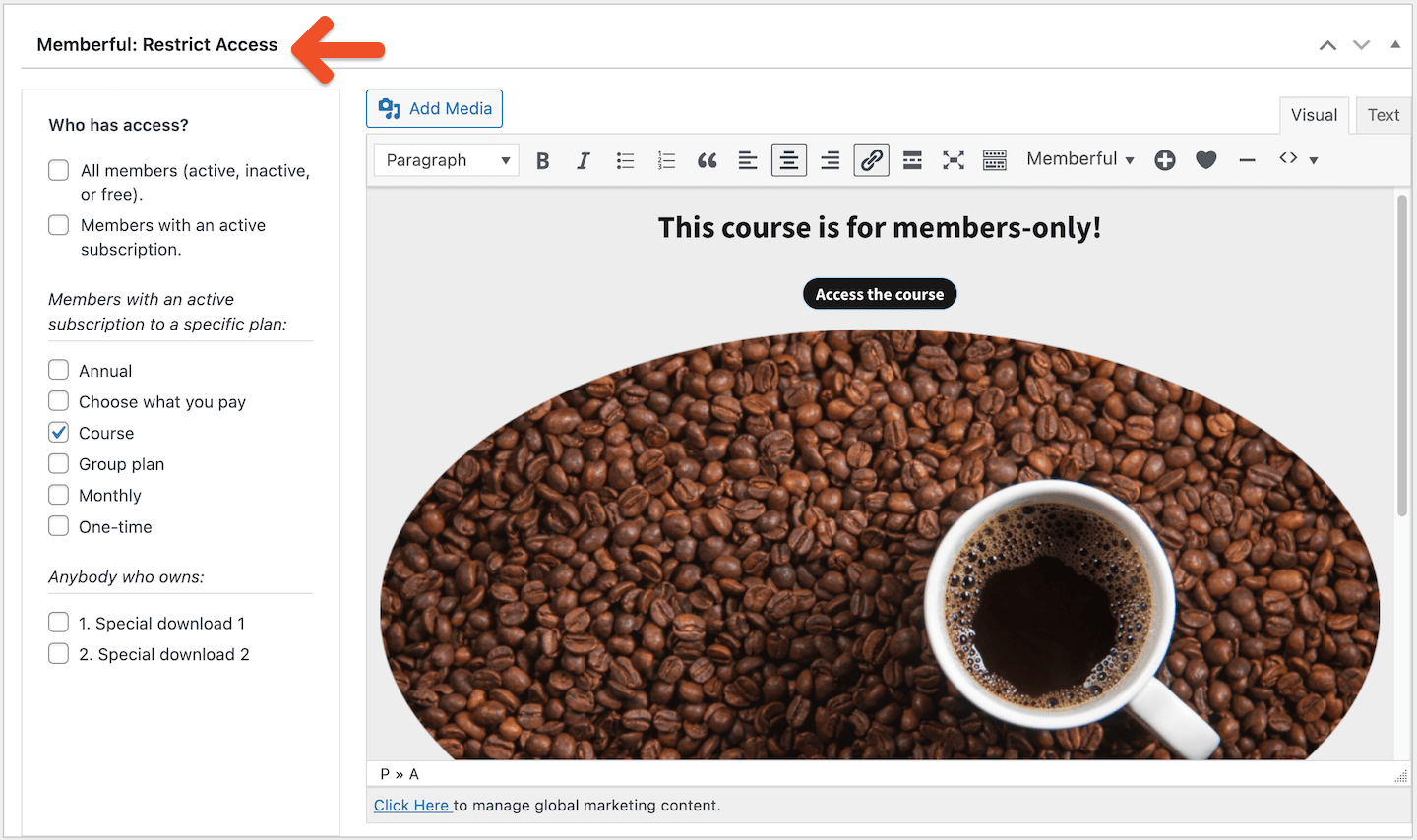Open the Memberful toolbar dropdown
The image size is (1417, 840).
point(1079,159)
